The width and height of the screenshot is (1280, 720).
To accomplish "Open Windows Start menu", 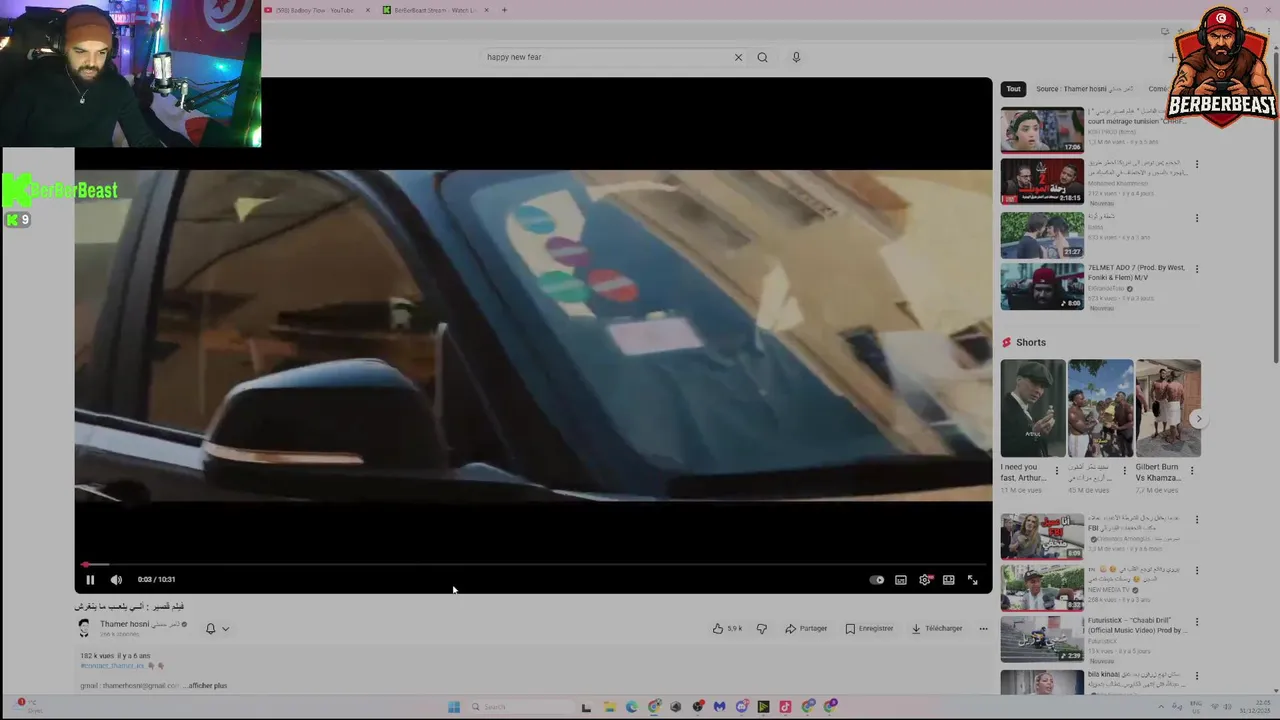I will click(x=454, y=707).
